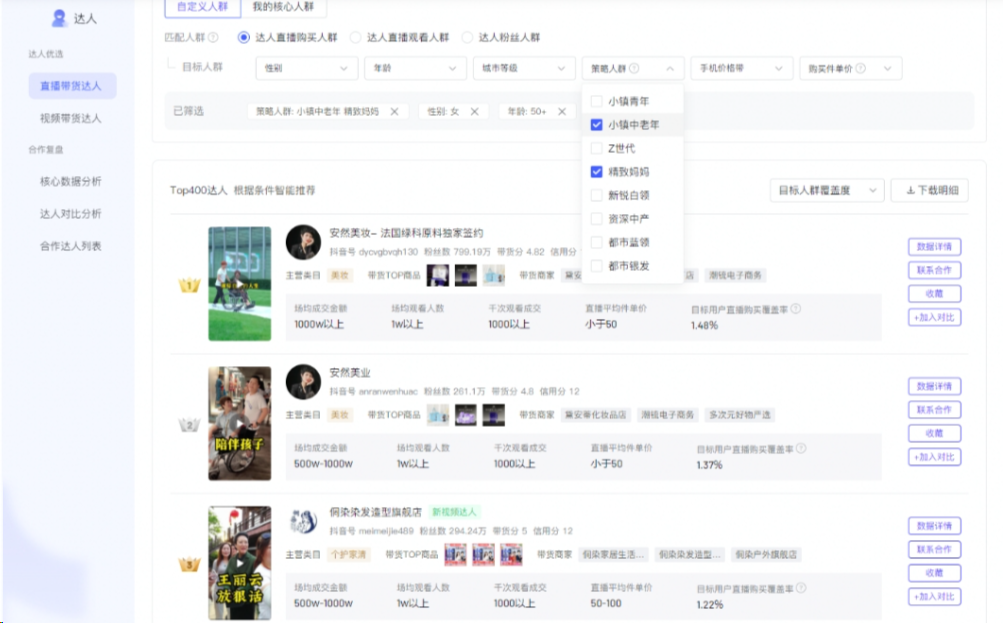
Task: Click the 达人 logo icon in sidebar
Action: coord(59,18)
